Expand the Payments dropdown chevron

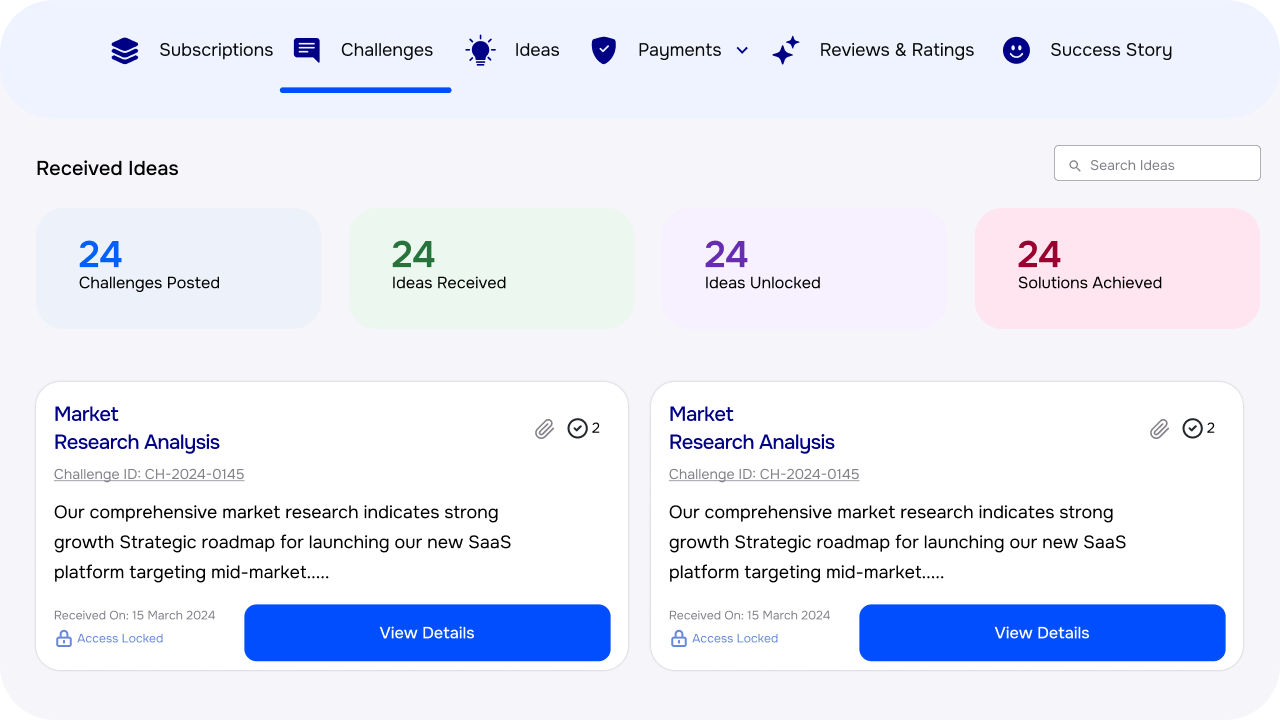pos(742,50)
